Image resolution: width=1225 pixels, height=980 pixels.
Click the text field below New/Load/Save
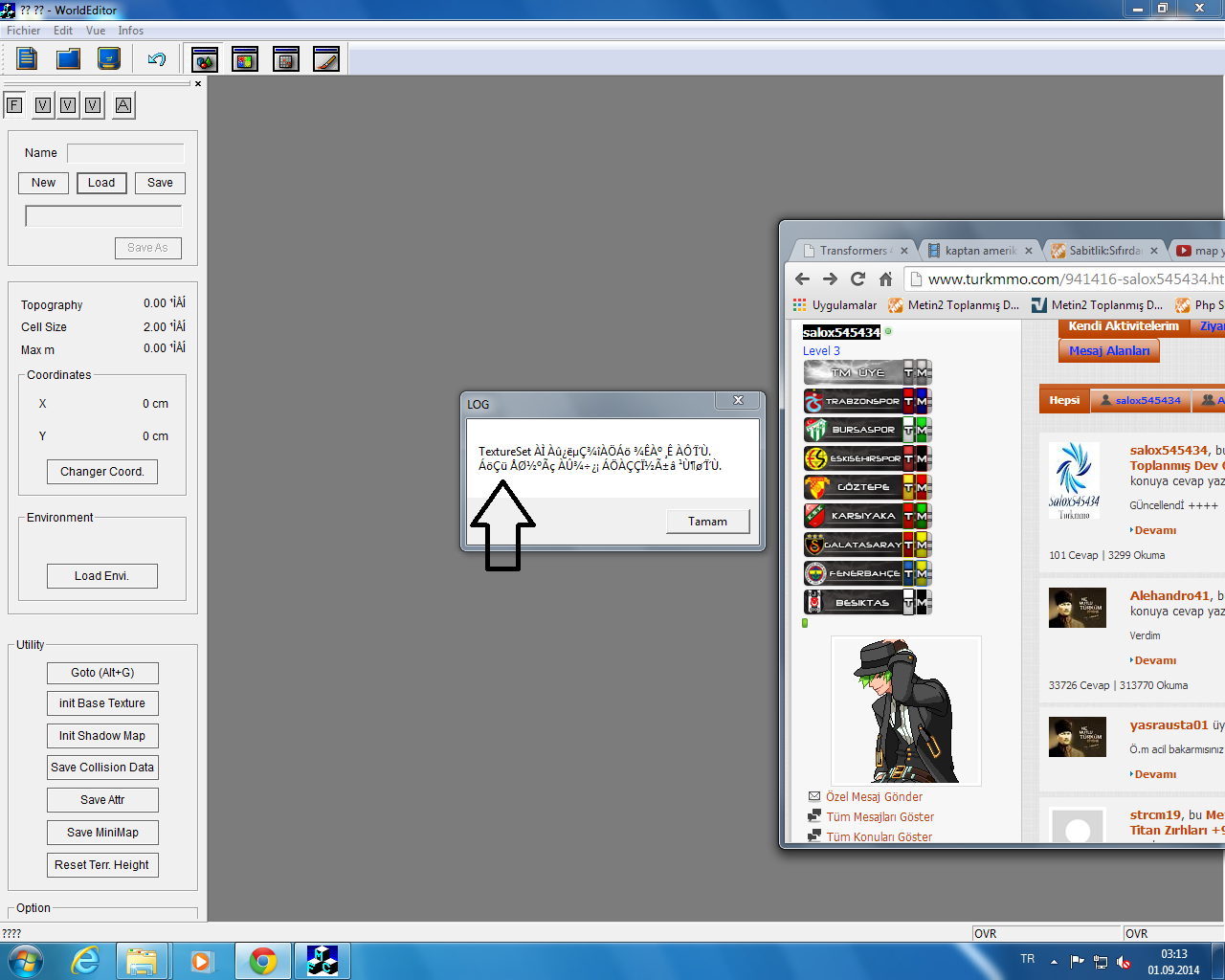(103, 216)
